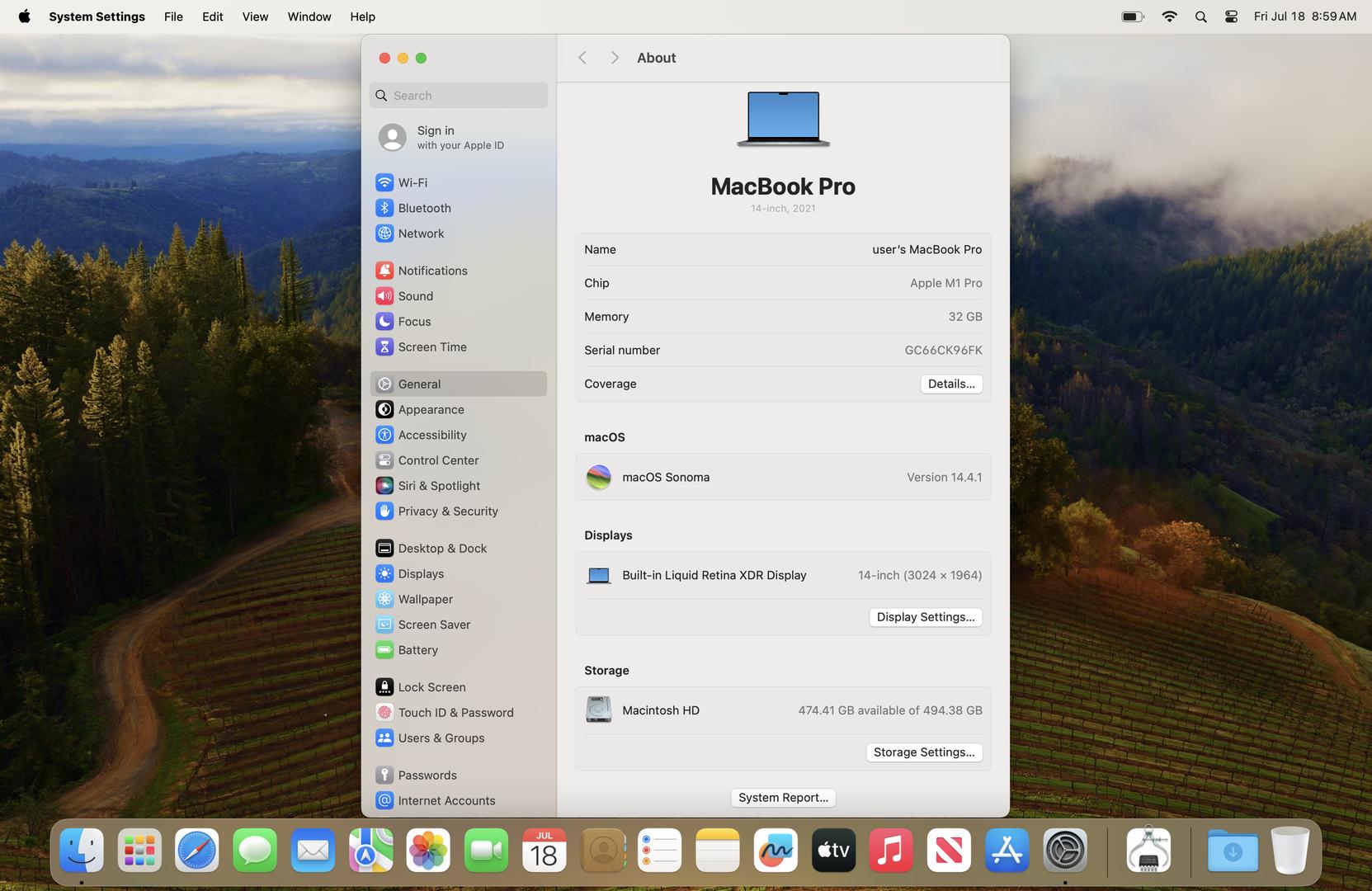Viewport: 1372px width, 891px height.
Task: Open the File menu
Action: (x=173, y=16)
